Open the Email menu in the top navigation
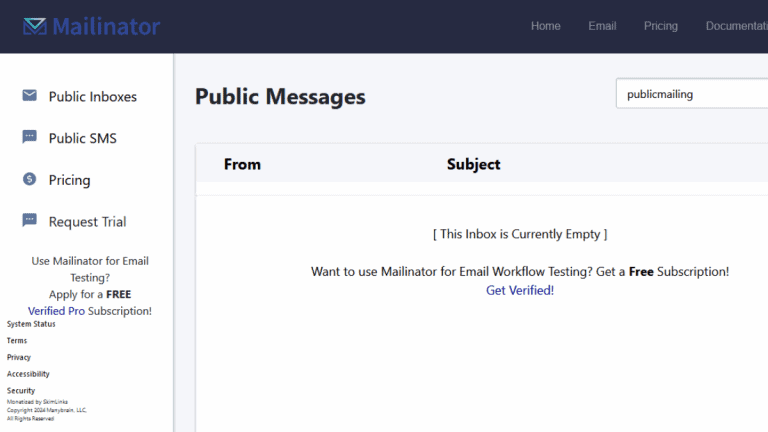 coord(602,26)
